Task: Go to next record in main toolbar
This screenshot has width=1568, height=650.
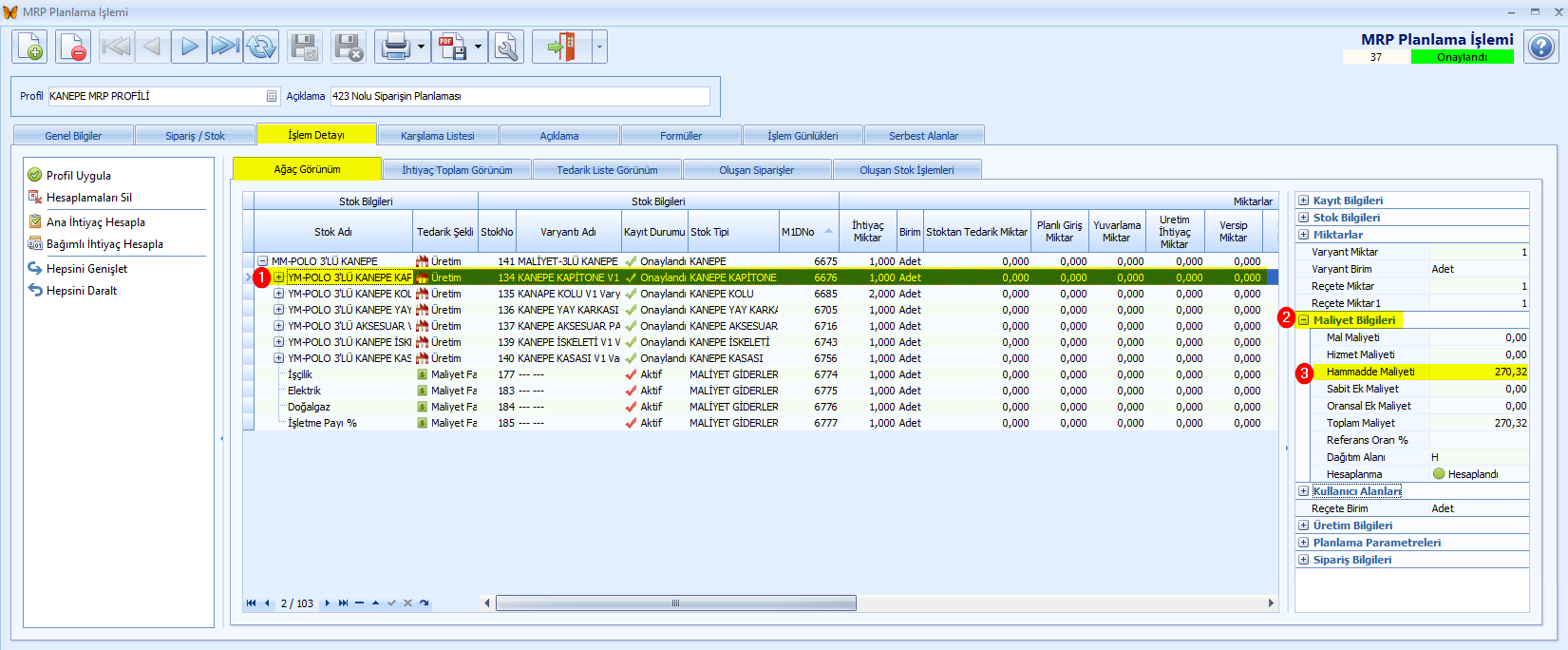Action: (189, 46)
